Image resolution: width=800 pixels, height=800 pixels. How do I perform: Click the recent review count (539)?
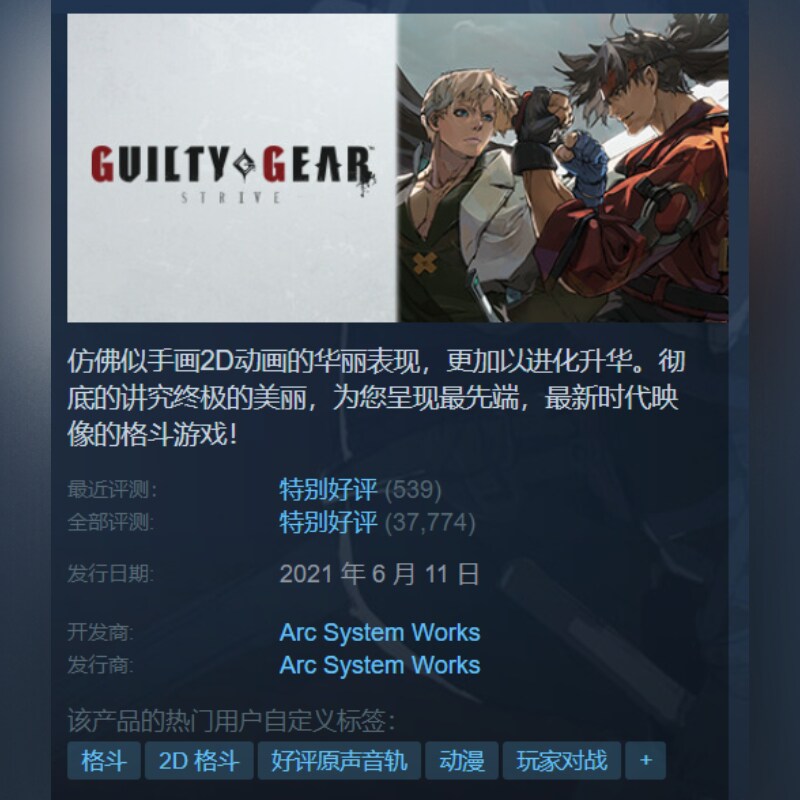coord(413,490)
